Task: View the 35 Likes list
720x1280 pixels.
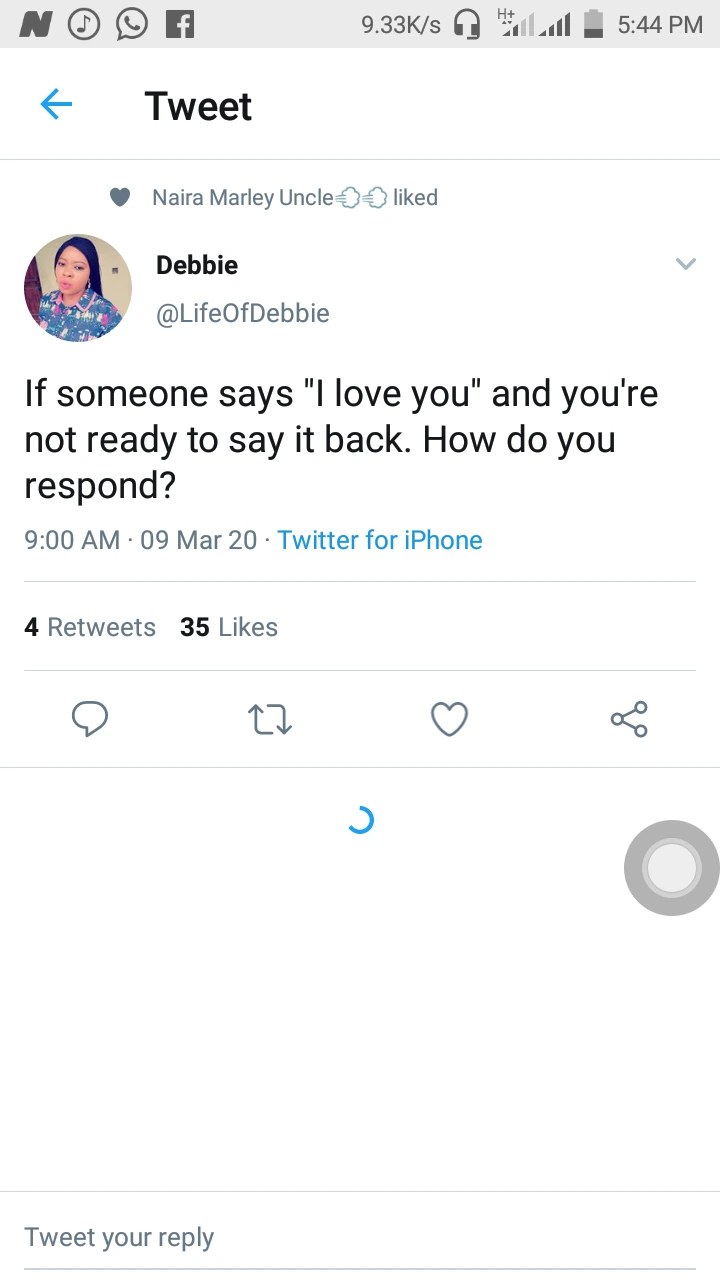Action: point(229,627)
